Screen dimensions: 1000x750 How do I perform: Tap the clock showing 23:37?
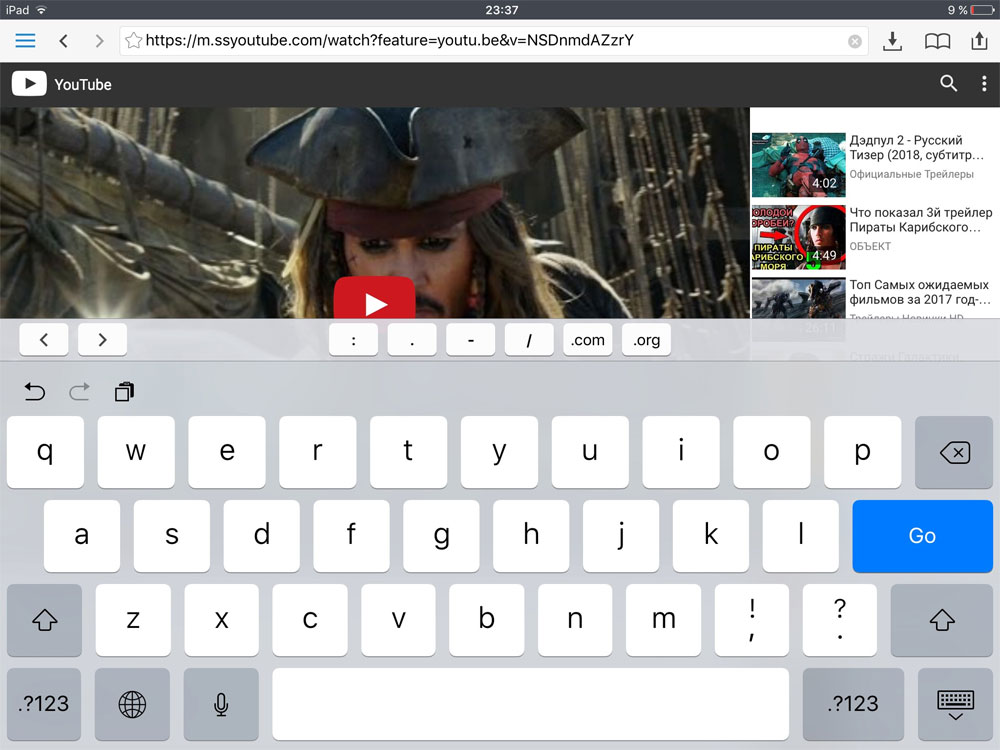pyautogui.click(x=501, y=10)
